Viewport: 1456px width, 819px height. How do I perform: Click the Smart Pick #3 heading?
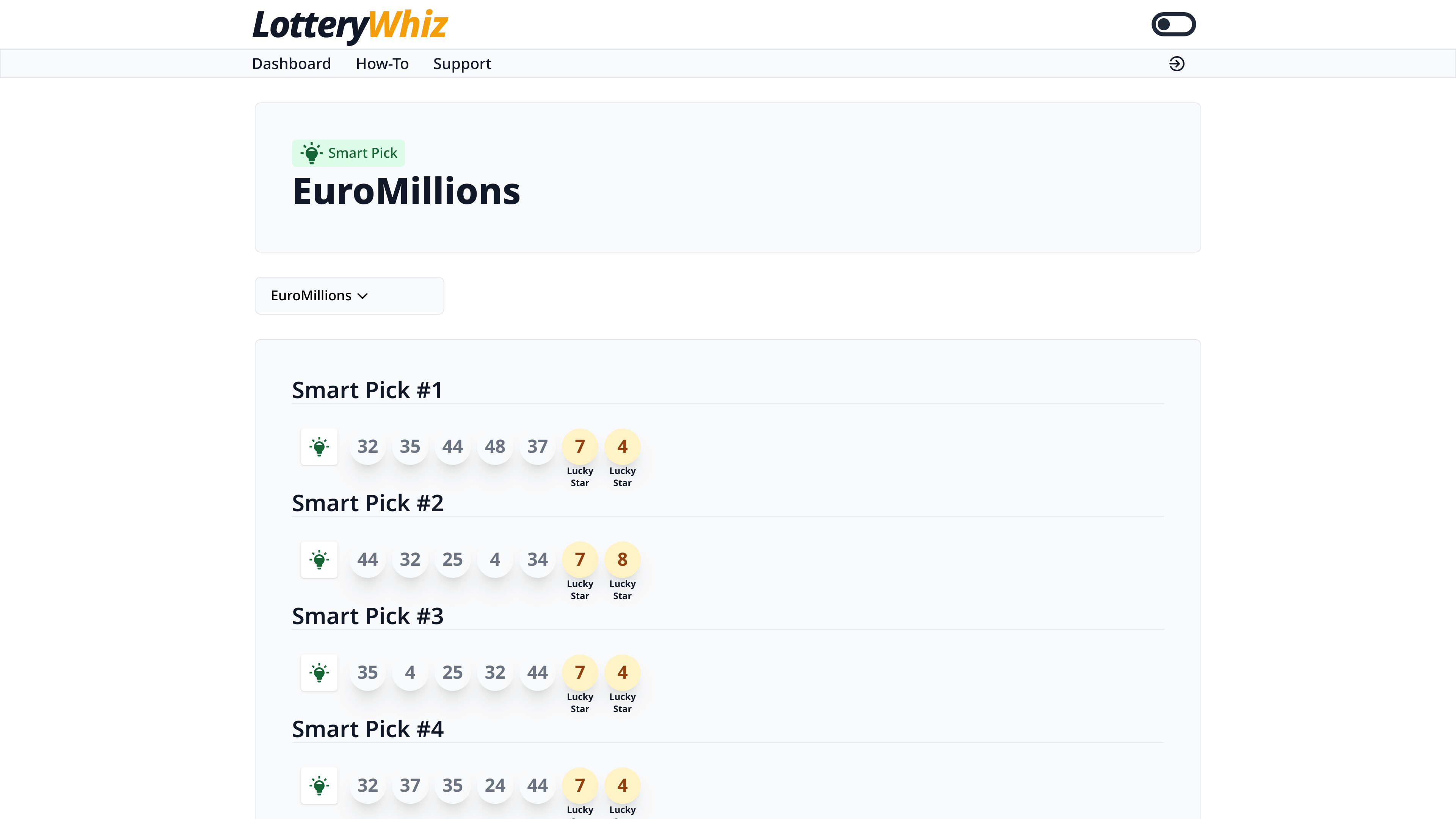coord(367,616)
